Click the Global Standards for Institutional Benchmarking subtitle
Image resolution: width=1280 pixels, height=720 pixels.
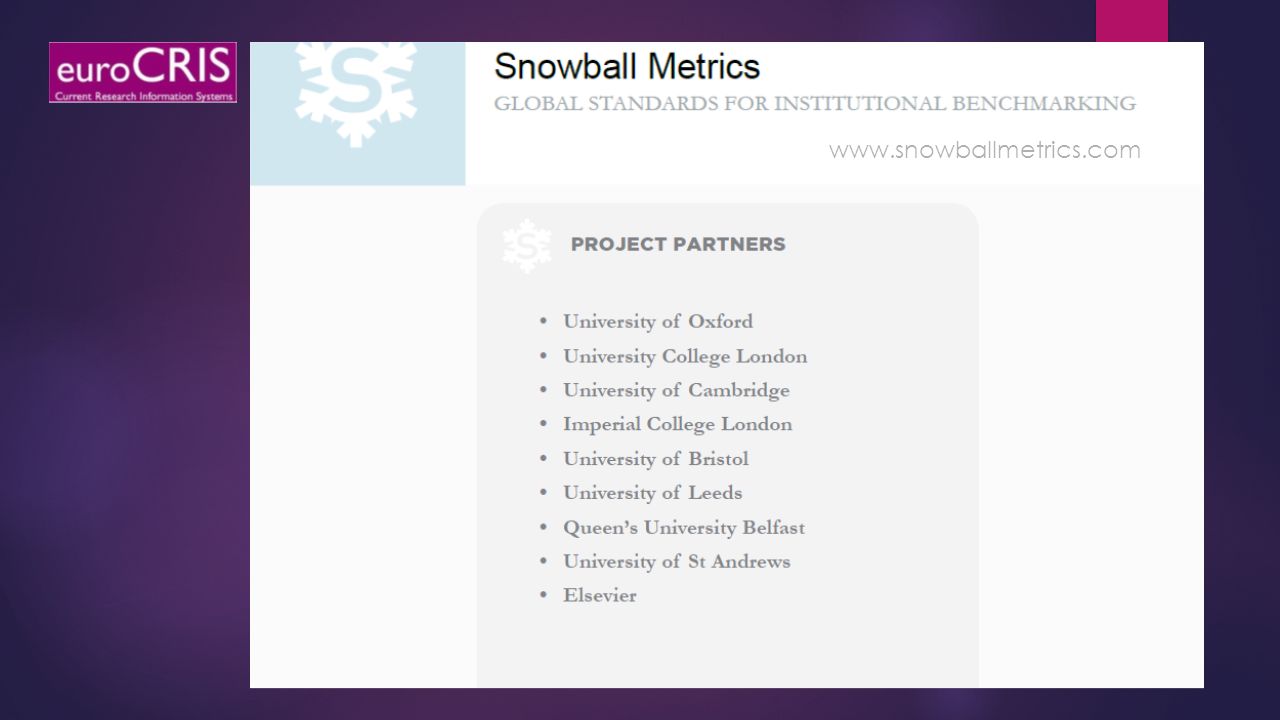[x=815, y=104]
